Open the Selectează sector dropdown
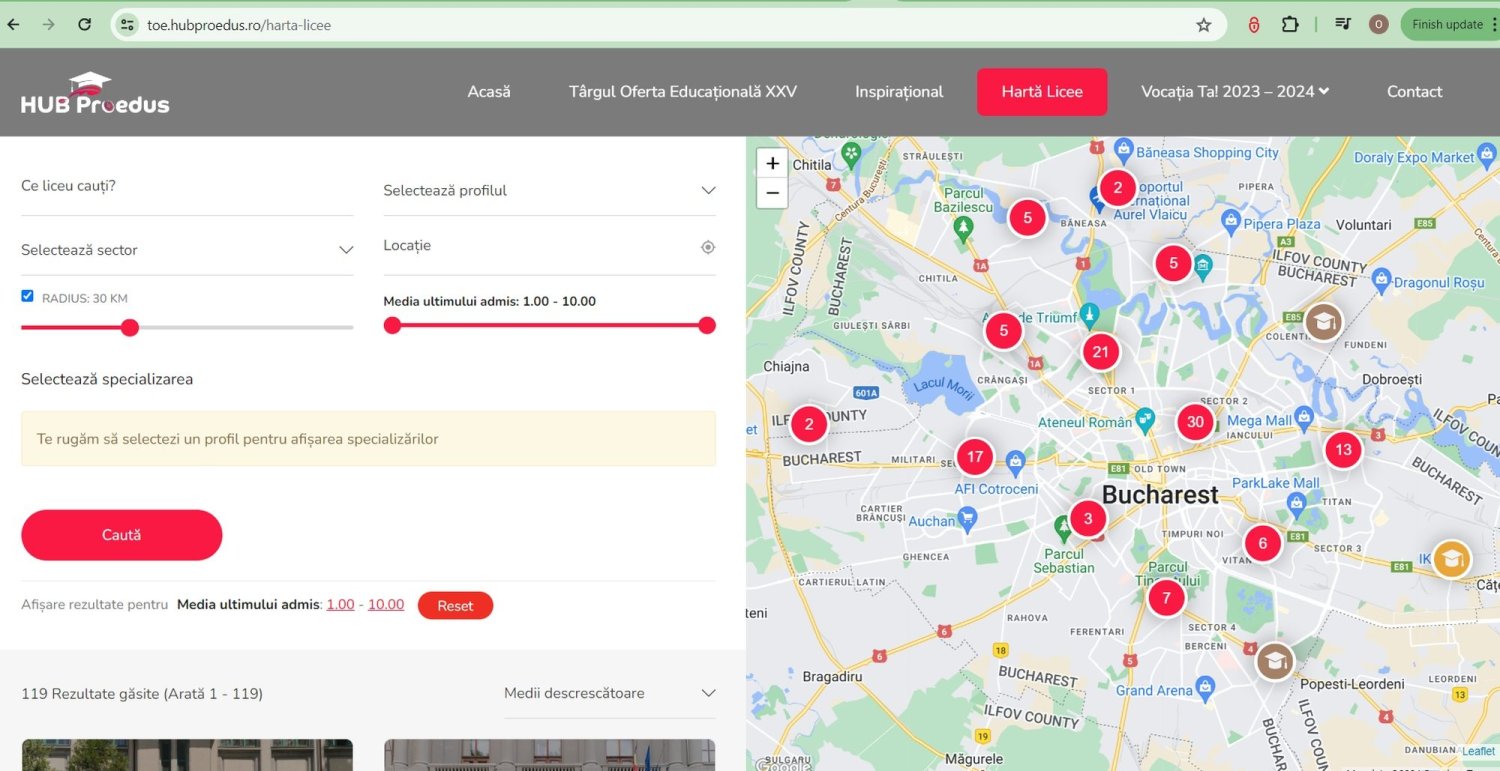The height and width of the screenshot is (771, 1500). pyautogui.click(x=187, y=250)
